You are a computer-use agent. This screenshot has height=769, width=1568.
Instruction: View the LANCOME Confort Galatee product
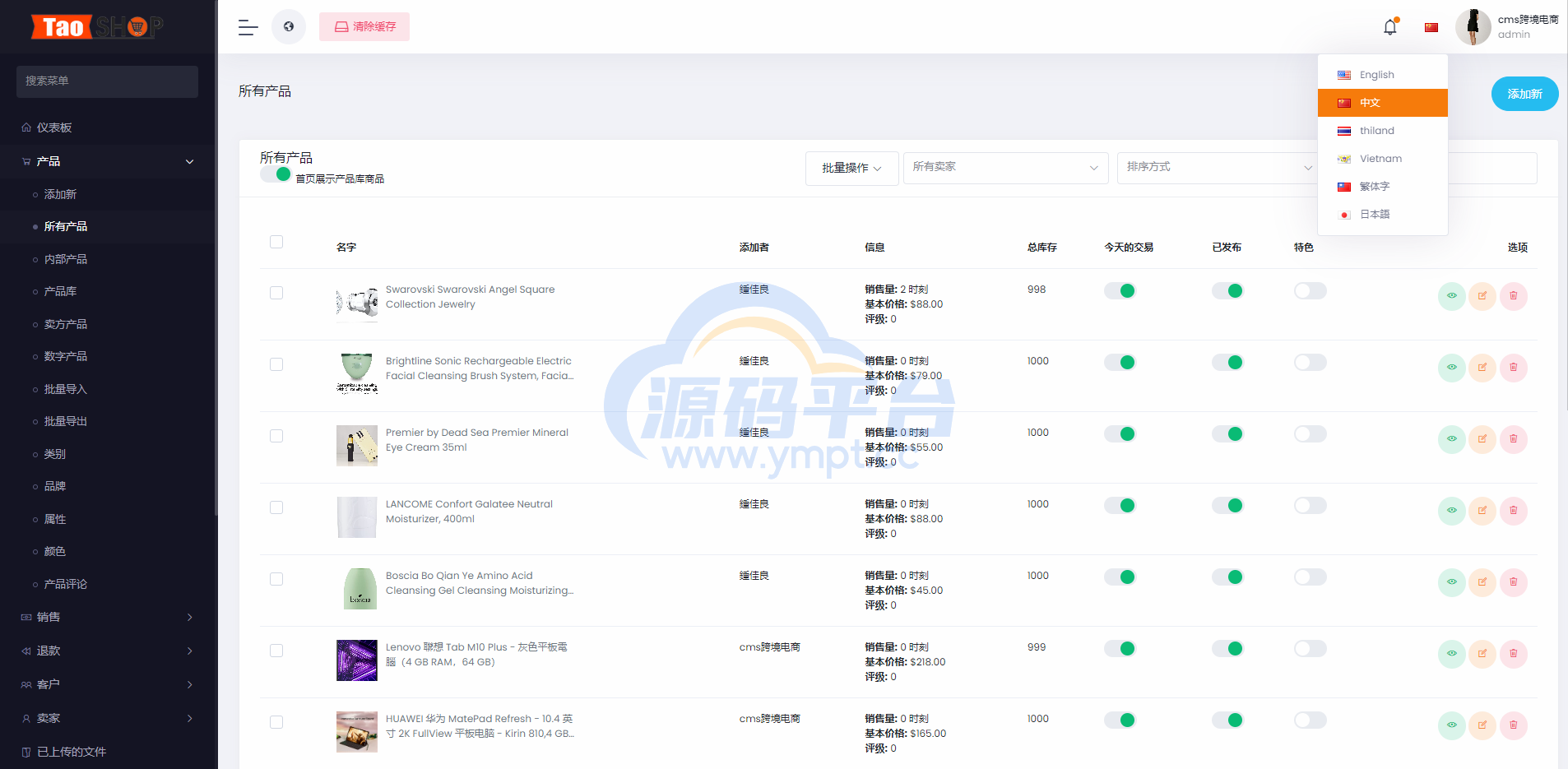1452,511
